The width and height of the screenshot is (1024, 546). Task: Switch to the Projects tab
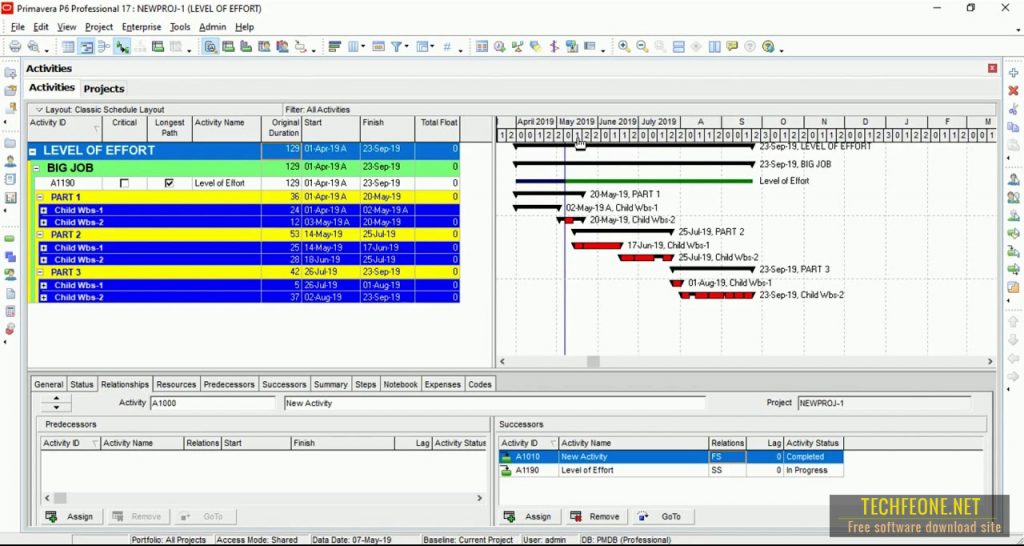pyautogui.click(x=104, y=88)
